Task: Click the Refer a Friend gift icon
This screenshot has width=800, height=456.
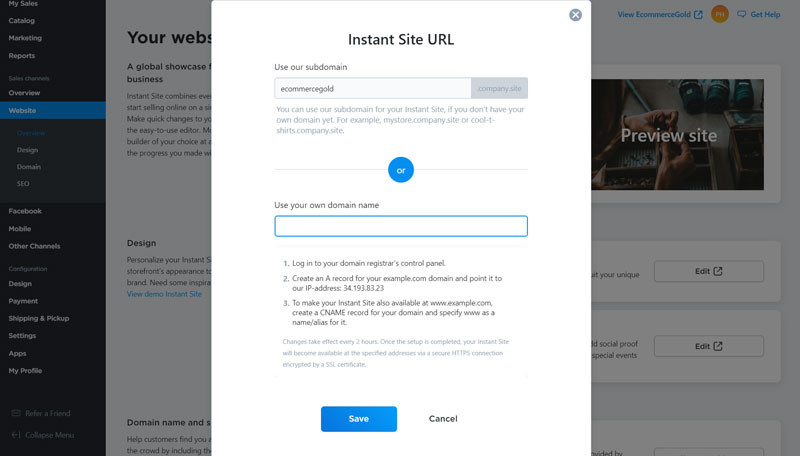Action: 16,413
